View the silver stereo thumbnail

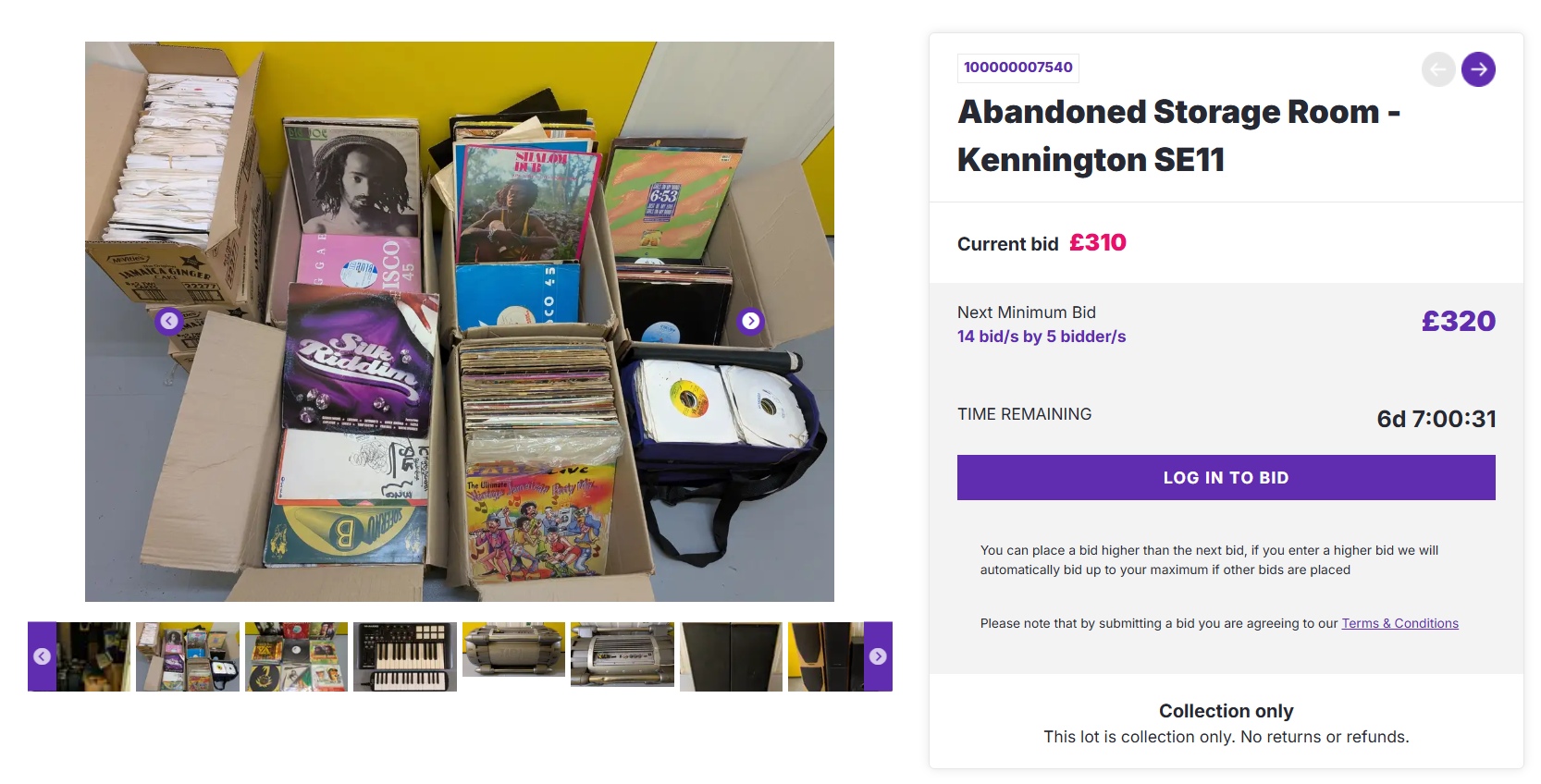pos(623,655)
